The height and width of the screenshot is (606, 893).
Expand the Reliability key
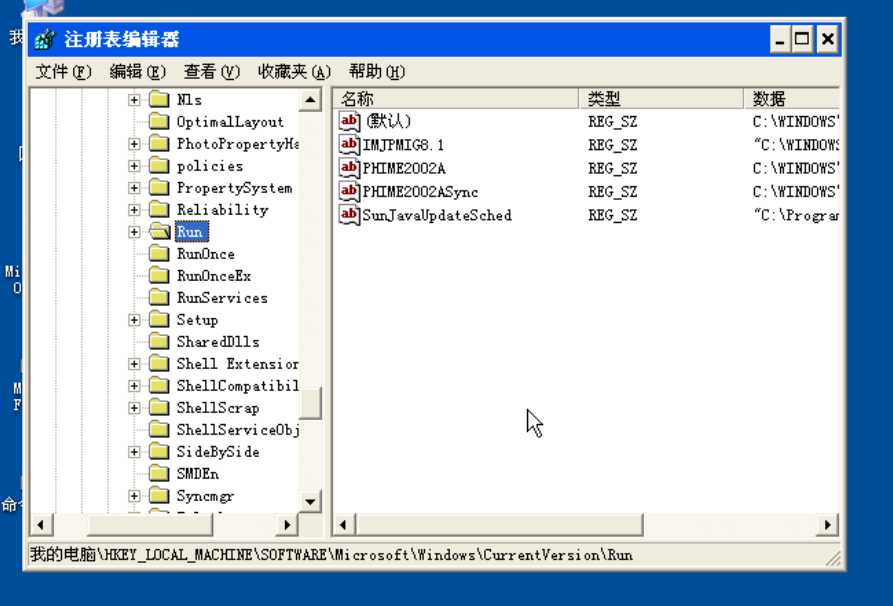[x=134, y=210]
